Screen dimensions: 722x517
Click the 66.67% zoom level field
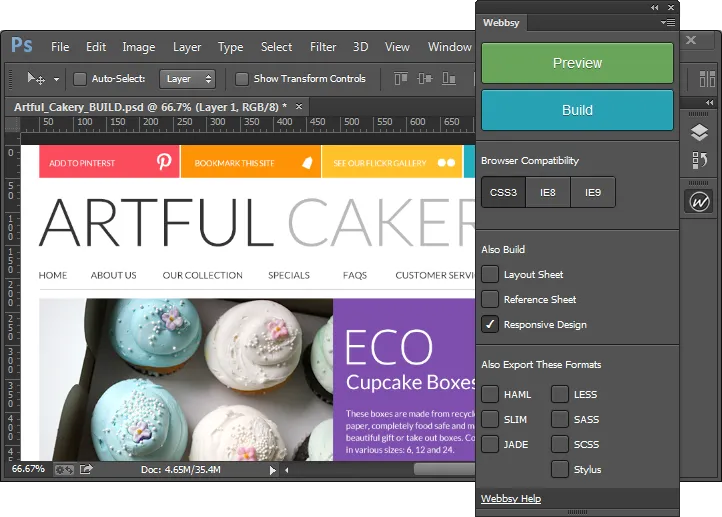pos(28,468)
